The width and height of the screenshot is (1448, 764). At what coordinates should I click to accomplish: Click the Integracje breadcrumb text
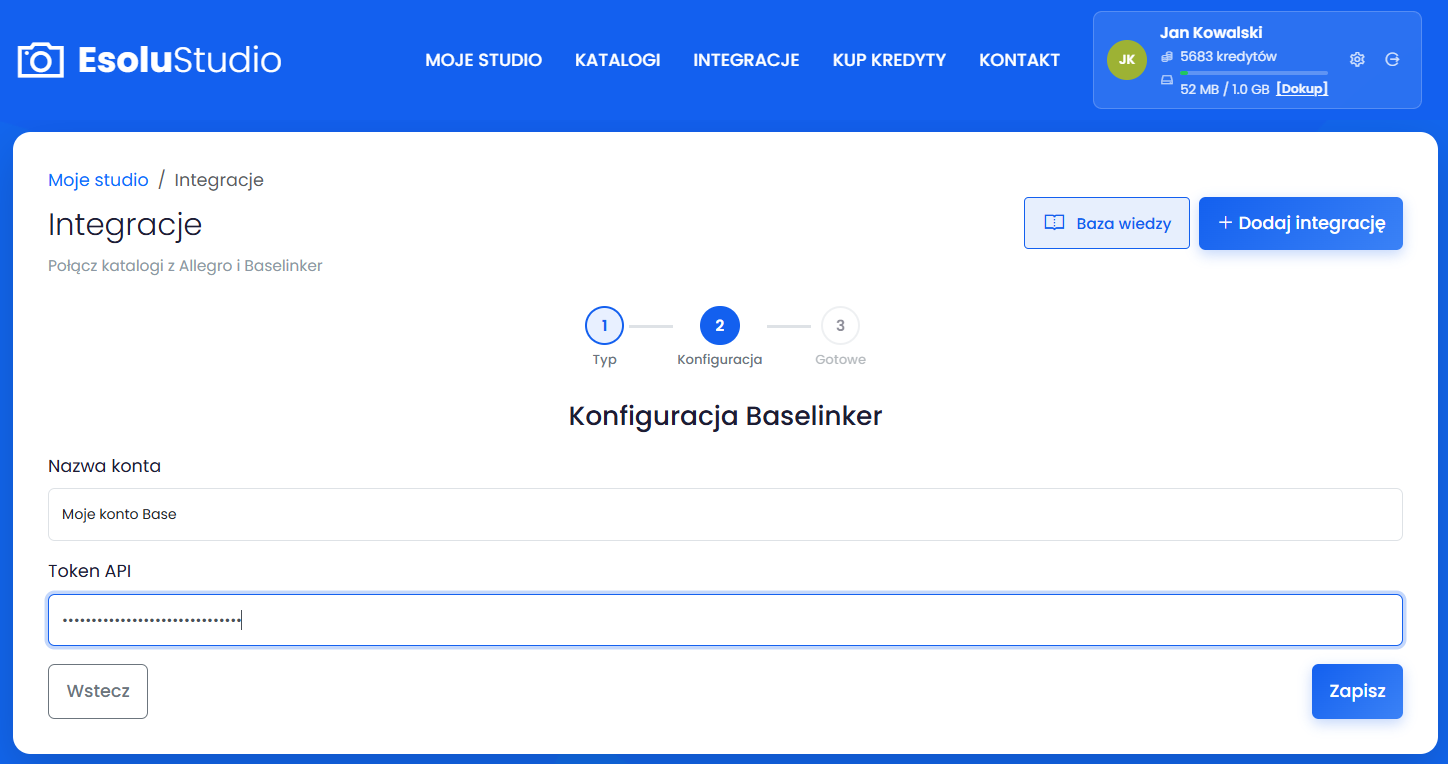(219, 180)
